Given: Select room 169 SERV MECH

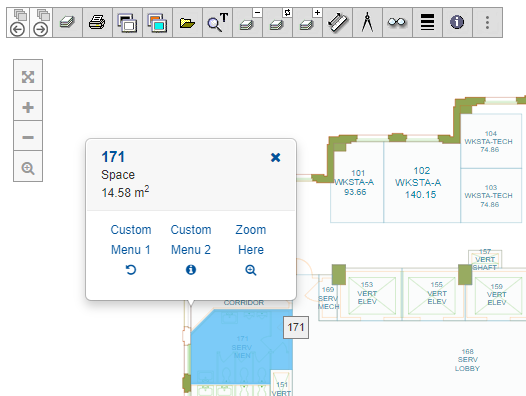Looking at the screenshot, I should [x=328, y=298].
